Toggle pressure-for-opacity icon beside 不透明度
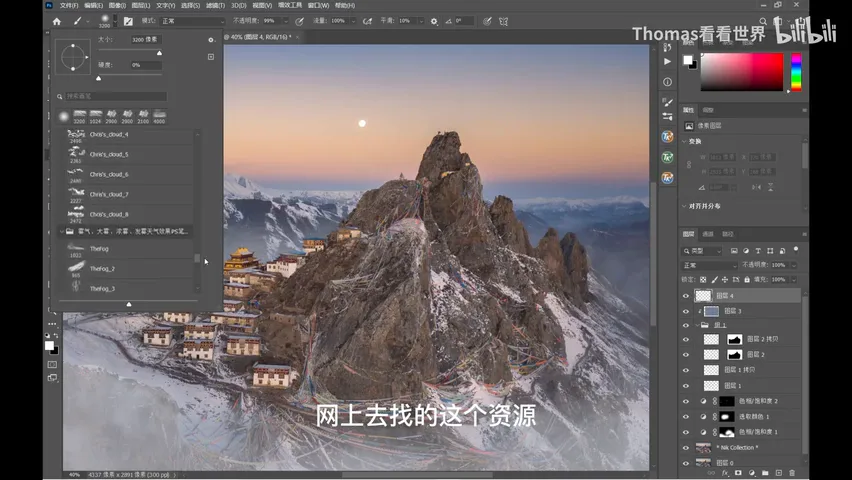The height and width of the screenshot is (480, 852). tap(299, 21)
